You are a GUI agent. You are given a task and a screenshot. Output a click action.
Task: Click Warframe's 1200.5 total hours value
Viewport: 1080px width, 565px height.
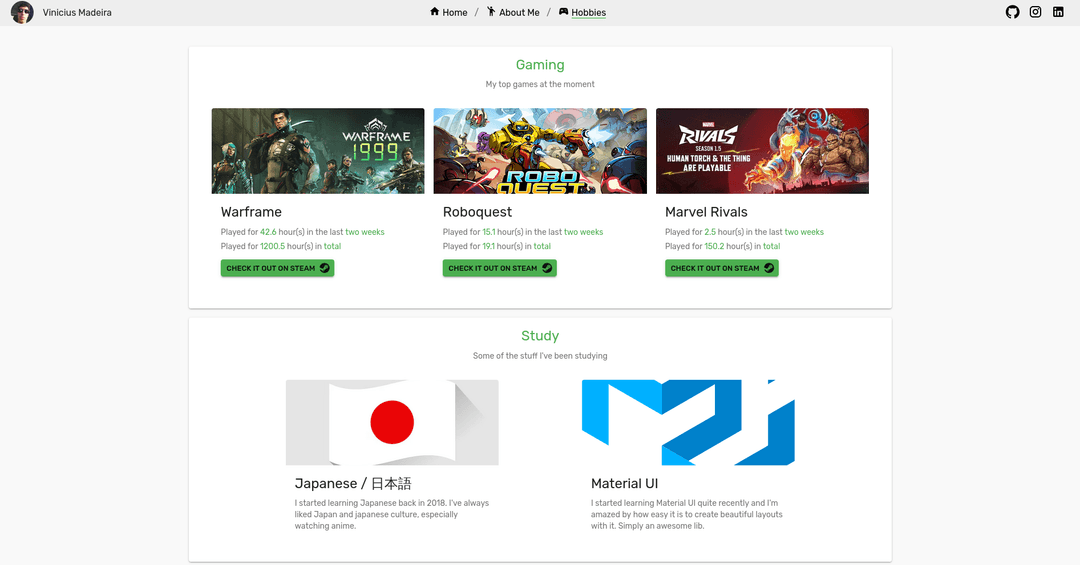(272, 246)
